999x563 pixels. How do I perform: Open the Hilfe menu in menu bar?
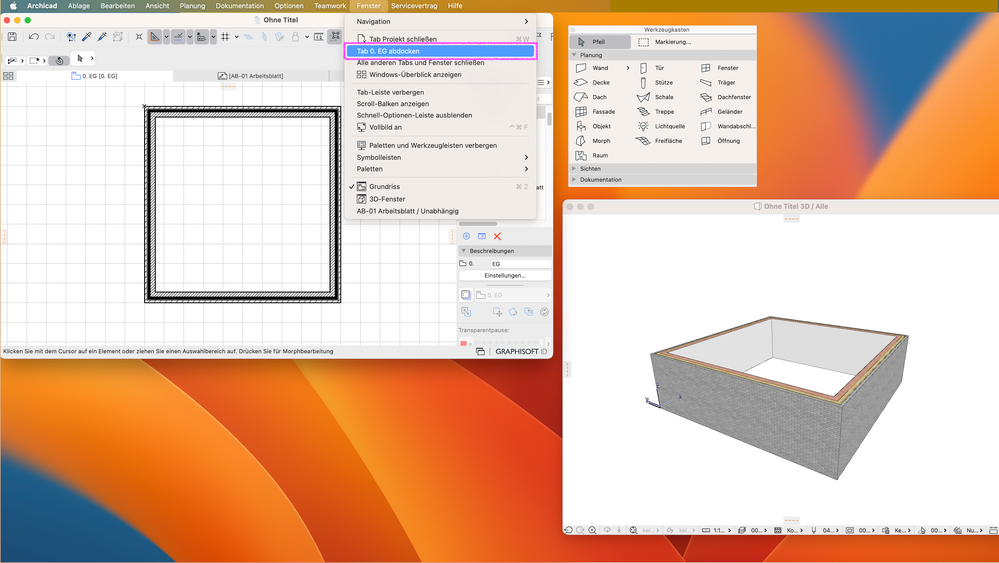point(455,6)
